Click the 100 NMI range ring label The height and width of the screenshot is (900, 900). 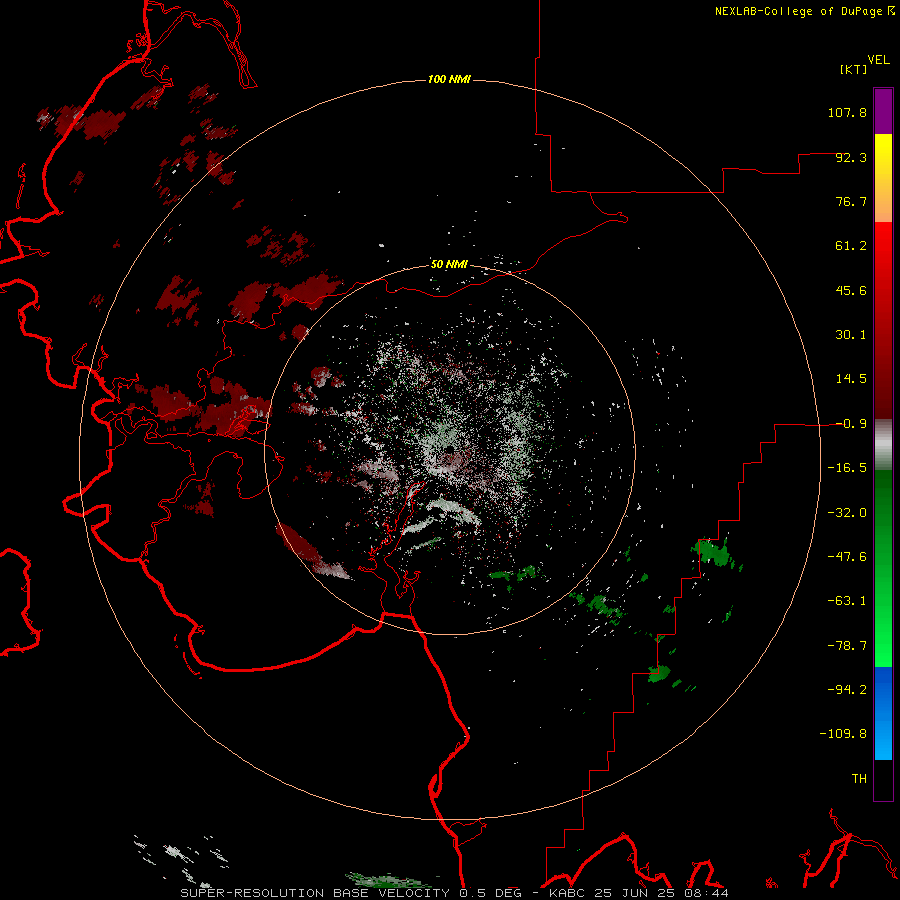tap(449, 79)
